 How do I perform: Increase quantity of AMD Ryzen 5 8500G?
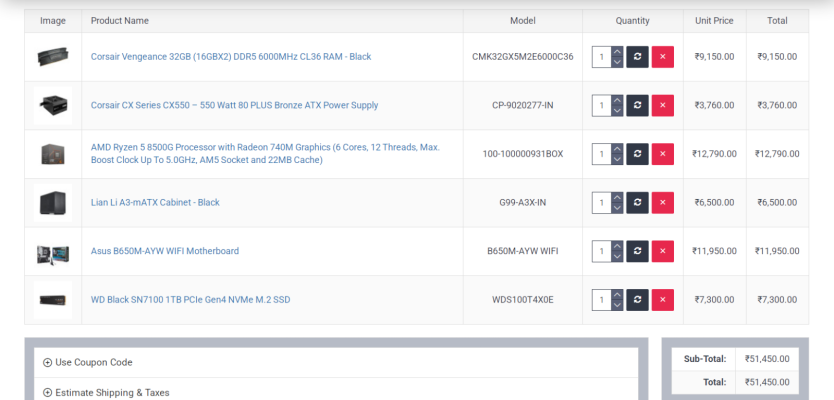point(617,149)
